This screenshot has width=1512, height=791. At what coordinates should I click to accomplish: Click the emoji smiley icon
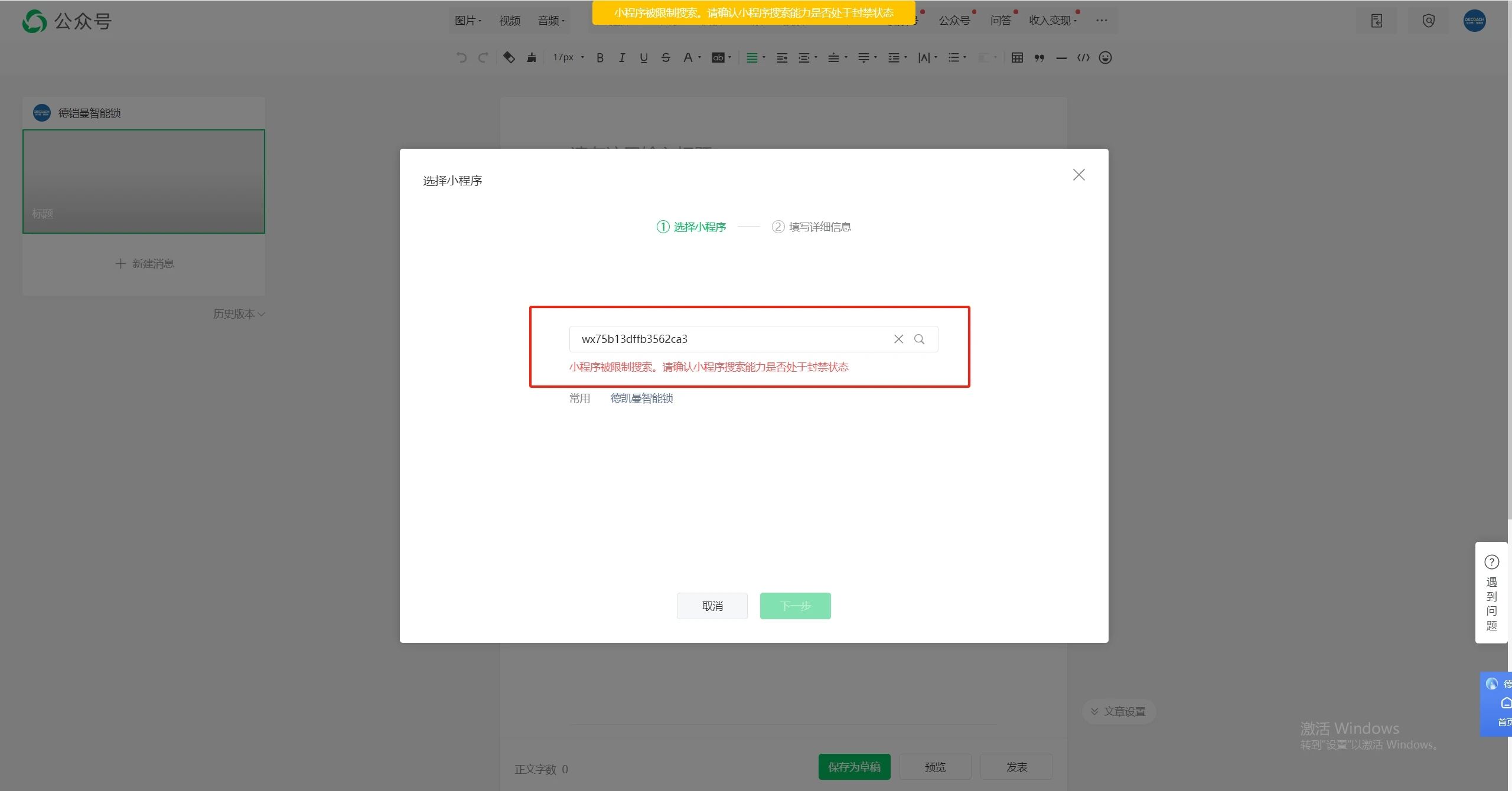click(x=1105, y=57)
